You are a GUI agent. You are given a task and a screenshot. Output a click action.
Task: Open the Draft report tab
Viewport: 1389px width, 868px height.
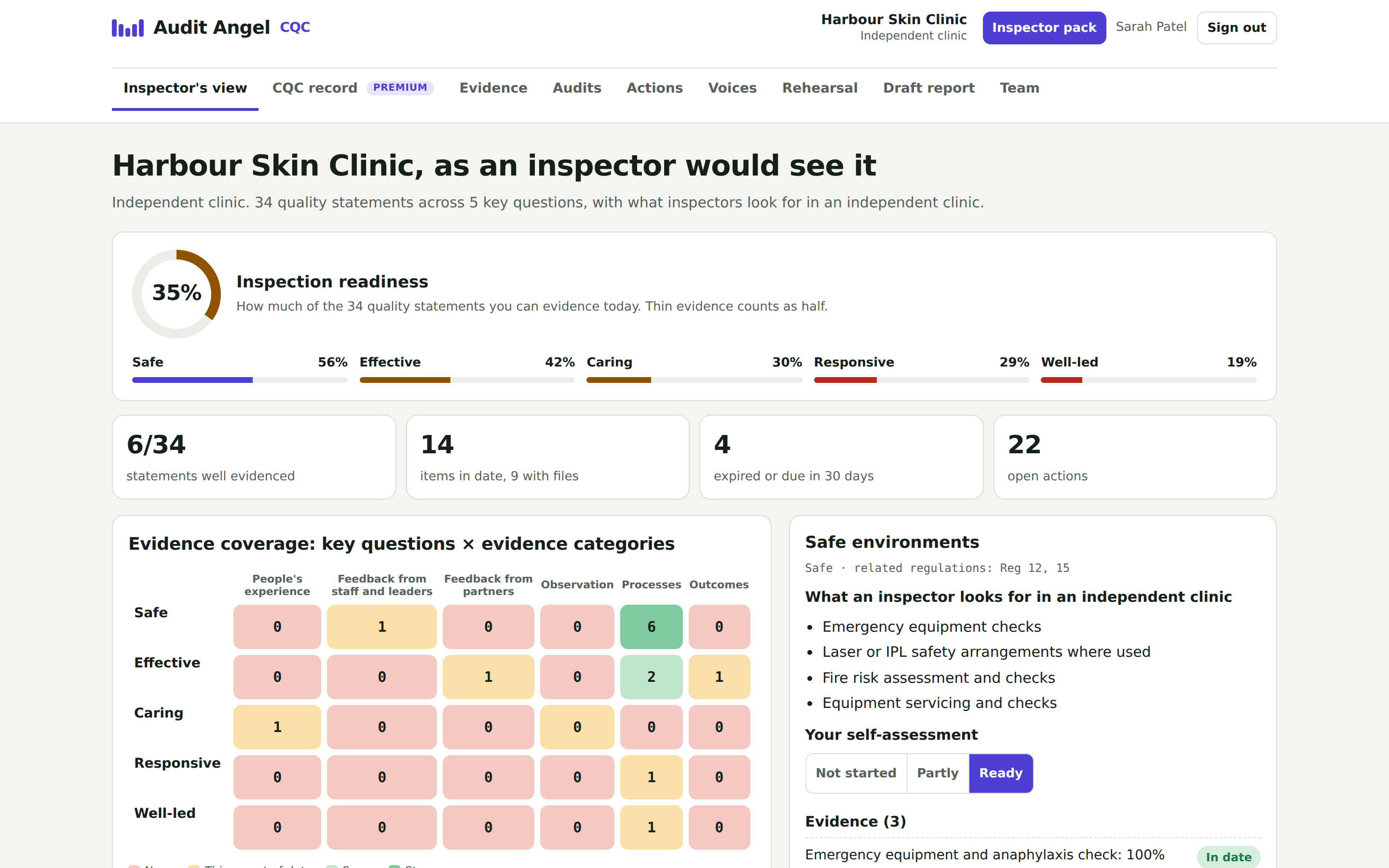pos(929,88)
